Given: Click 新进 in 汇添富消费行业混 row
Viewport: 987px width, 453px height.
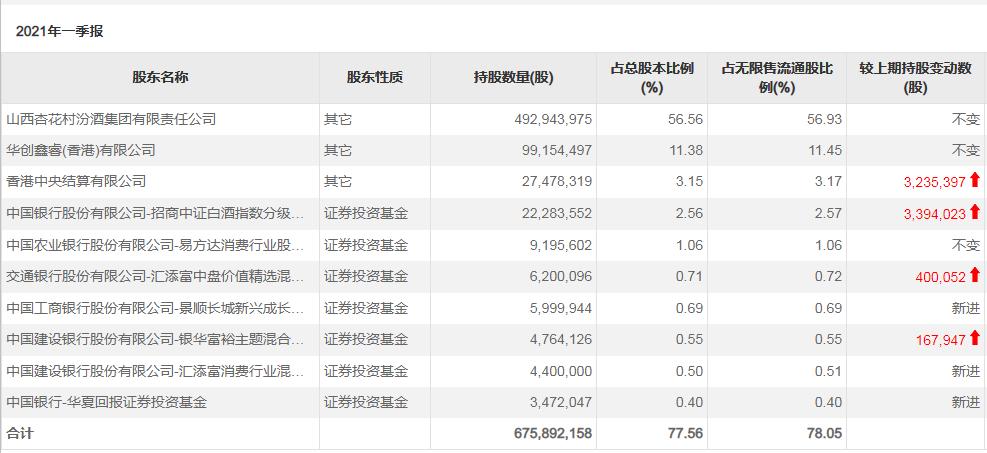Looking at the screenshot, I should [966, 371].
